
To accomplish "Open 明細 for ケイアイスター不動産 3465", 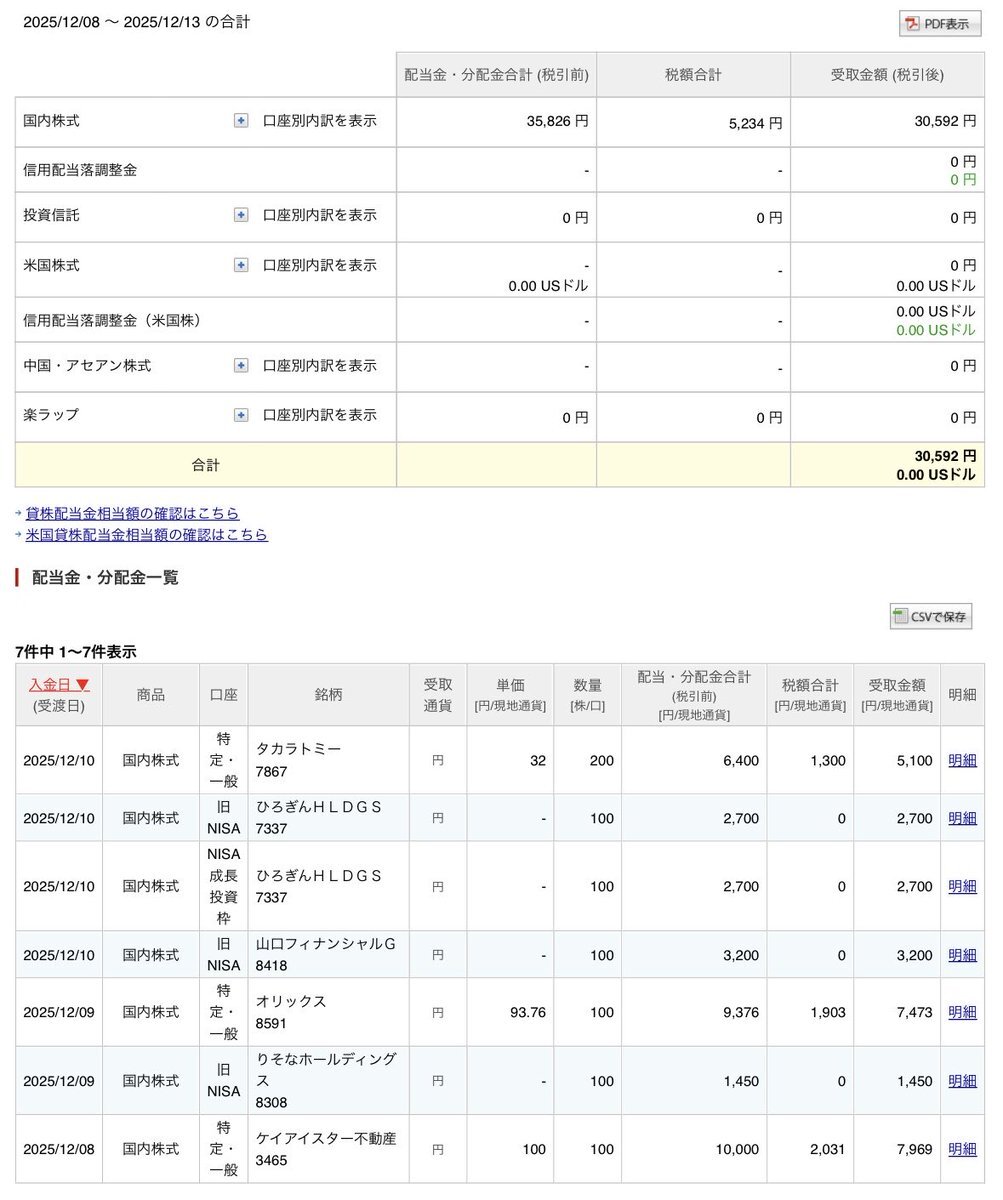I will 962,1149.
